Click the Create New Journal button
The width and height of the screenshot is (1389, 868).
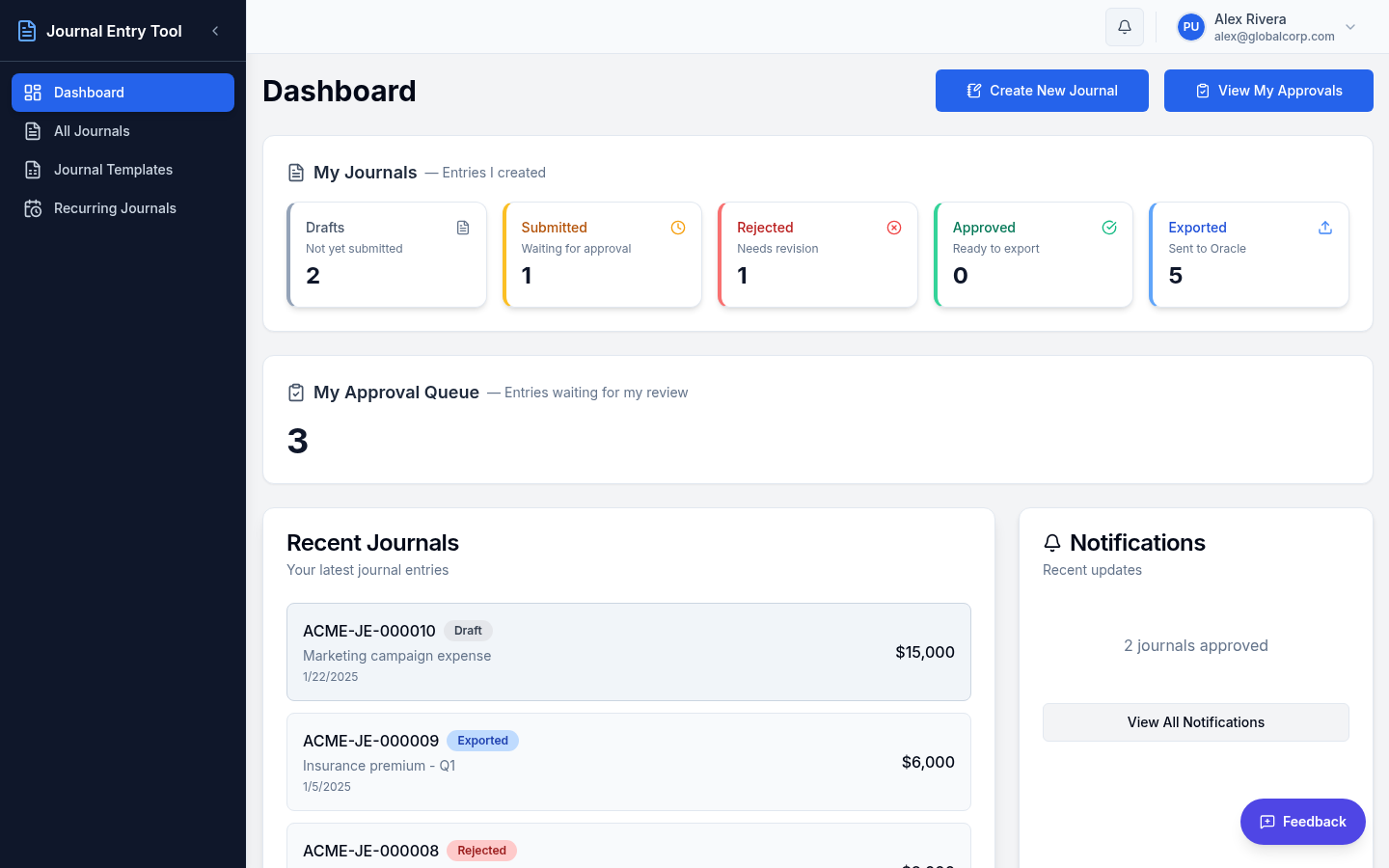coord(1042,91)
